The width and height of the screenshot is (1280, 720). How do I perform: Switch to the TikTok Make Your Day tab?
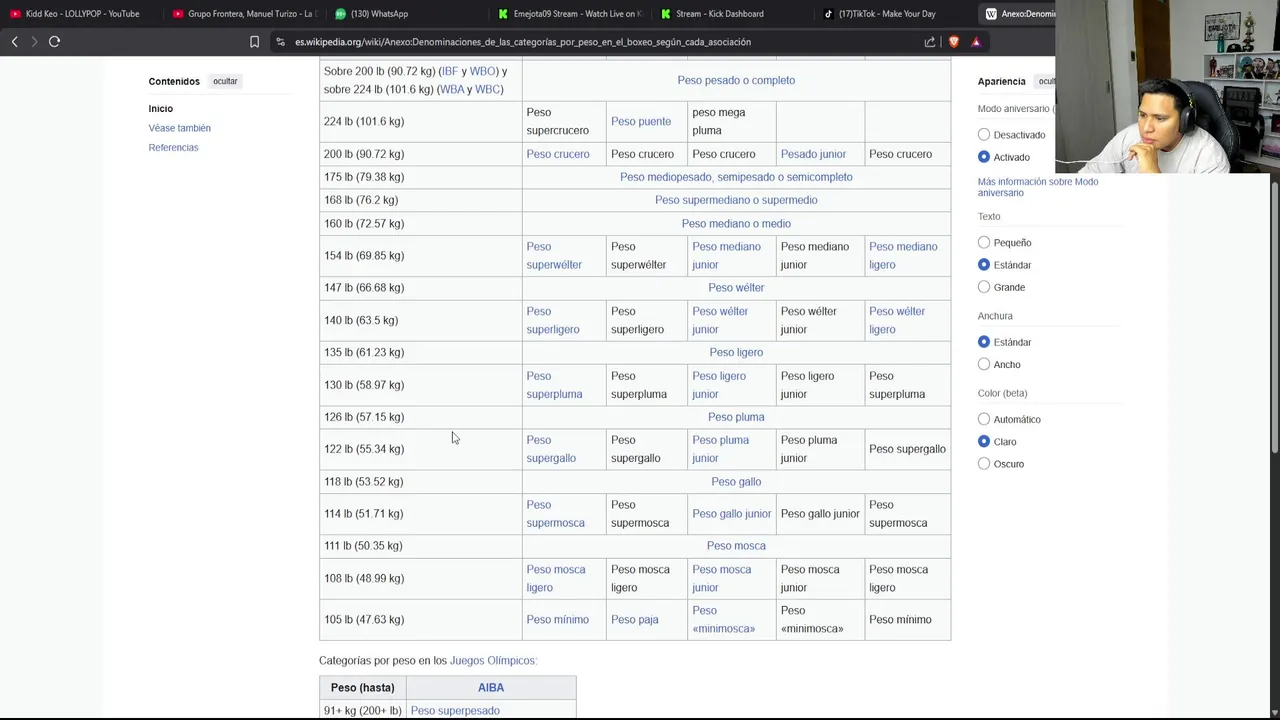[x=880, y=14]
